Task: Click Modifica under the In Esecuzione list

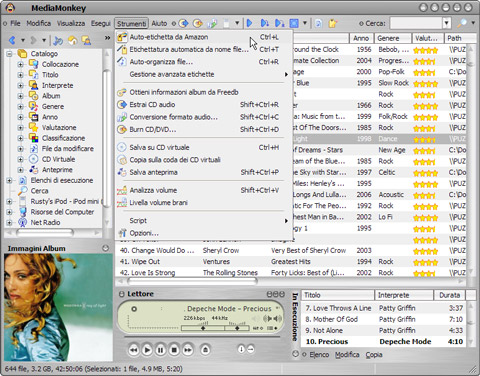Action: (x=347, y=355)
